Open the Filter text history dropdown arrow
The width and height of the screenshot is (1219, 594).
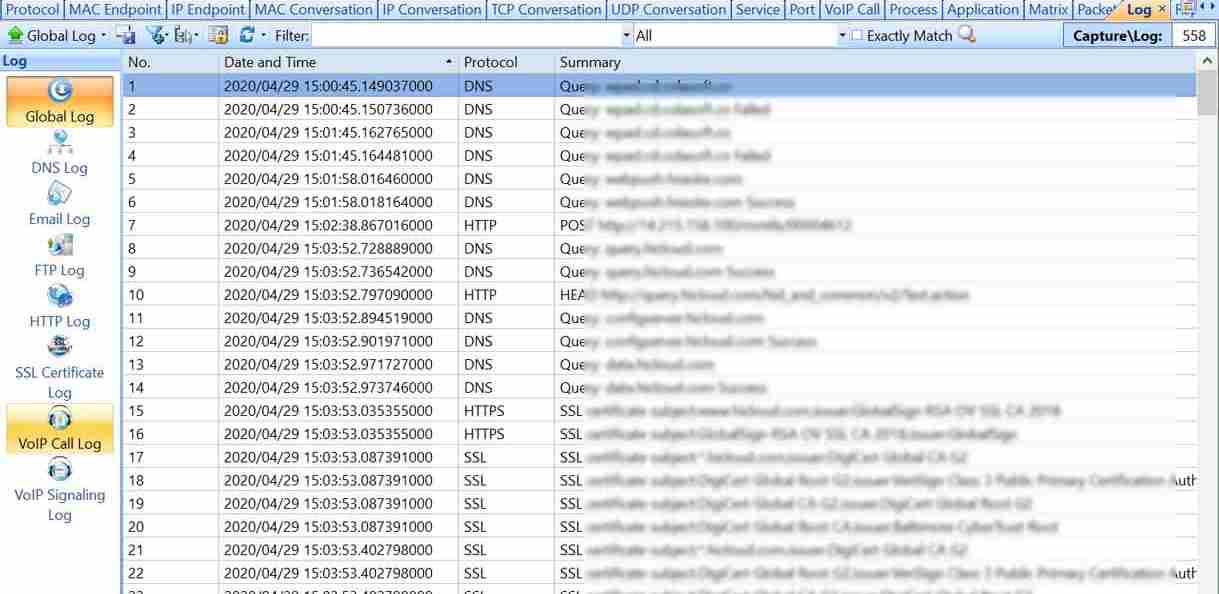627,36
